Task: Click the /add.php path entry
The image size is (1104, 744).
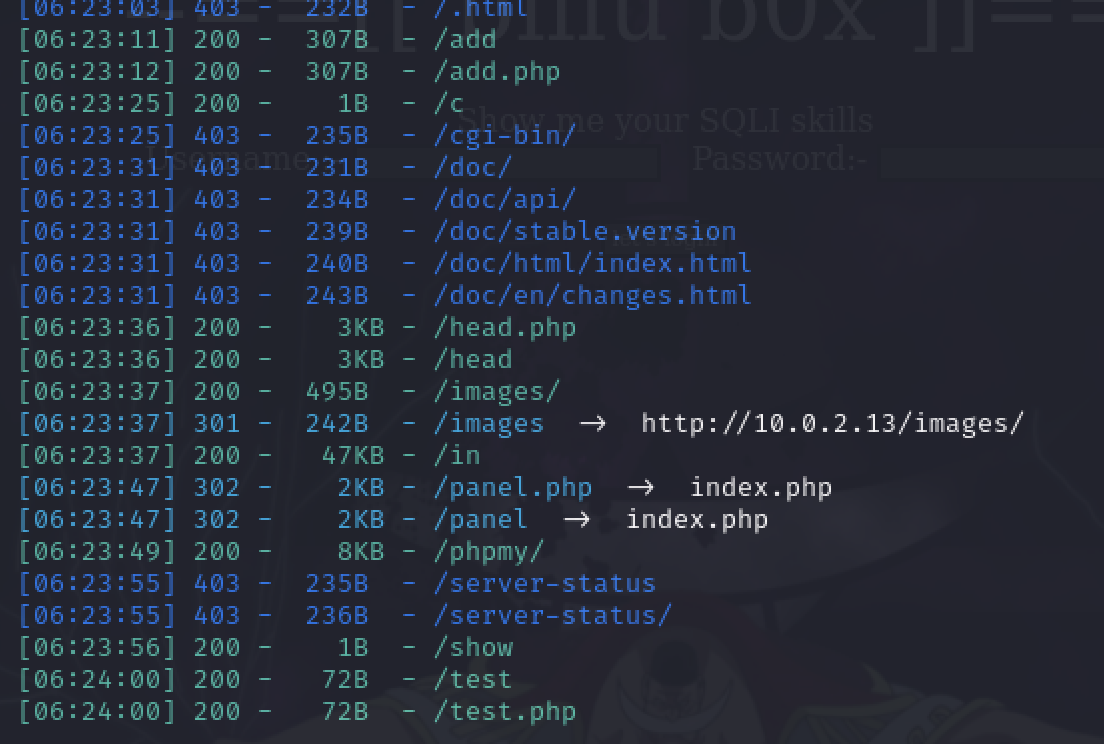Action: (497, 72)
